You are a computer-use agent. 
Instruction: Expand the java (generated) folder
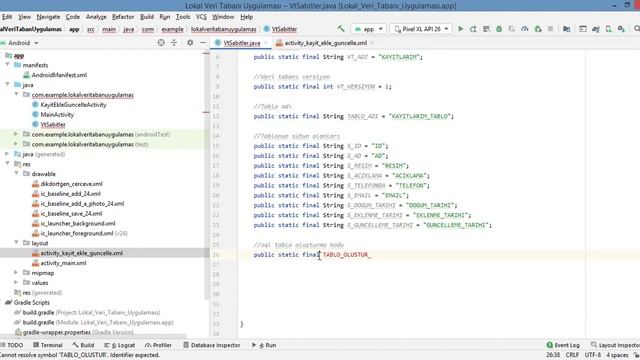pos(7,154)
